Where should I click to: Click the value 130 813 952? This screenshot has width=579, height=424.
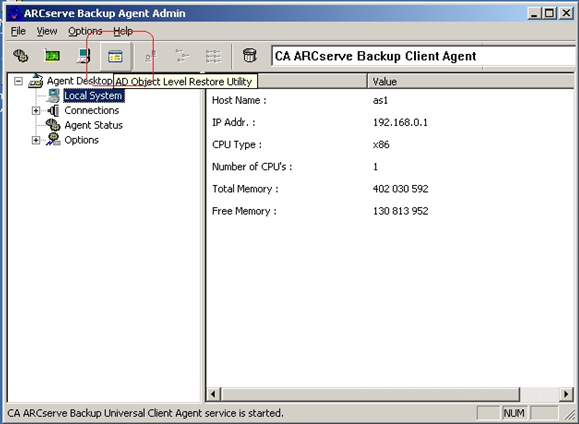[x=401, y=211]
